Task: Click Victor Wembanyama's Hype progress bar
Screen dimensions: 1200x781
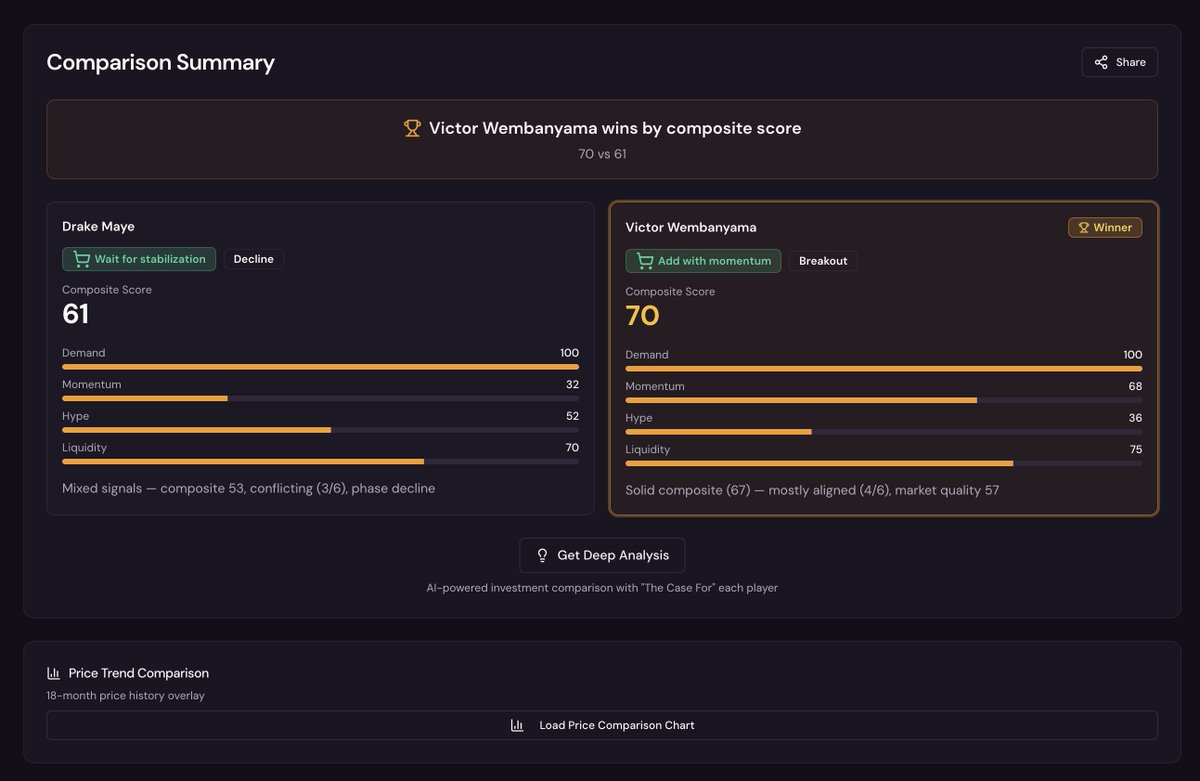Action: pos(884,432)
